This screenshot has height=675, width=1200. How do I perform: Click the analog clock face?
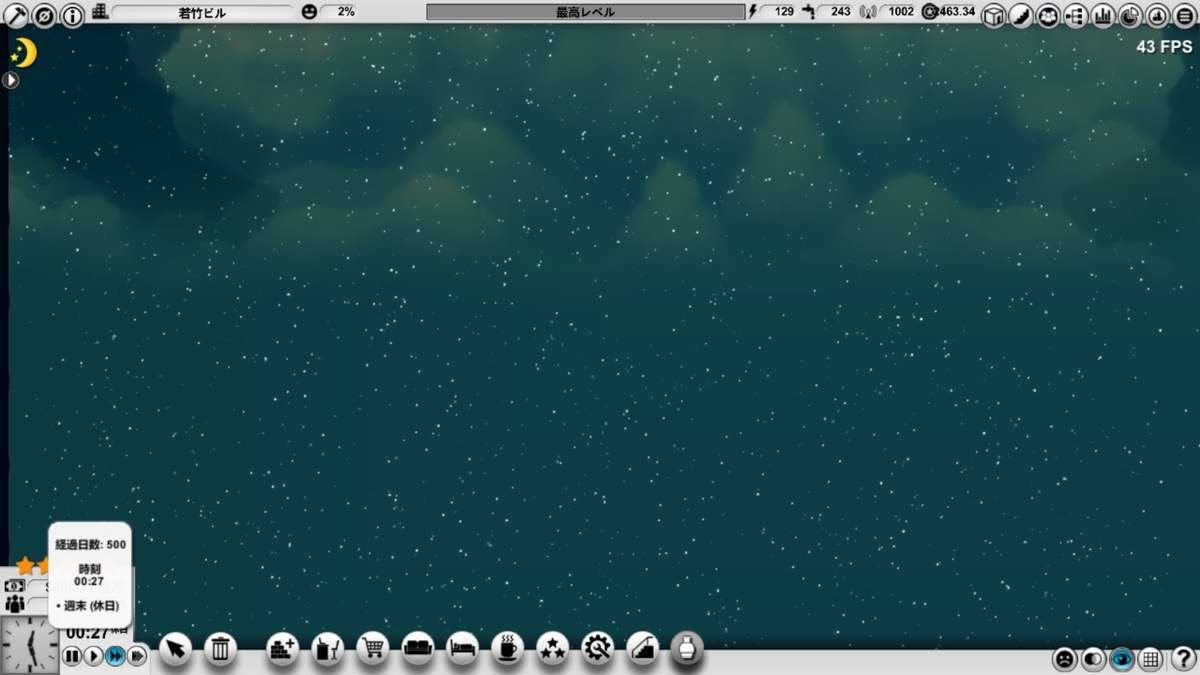29,645
